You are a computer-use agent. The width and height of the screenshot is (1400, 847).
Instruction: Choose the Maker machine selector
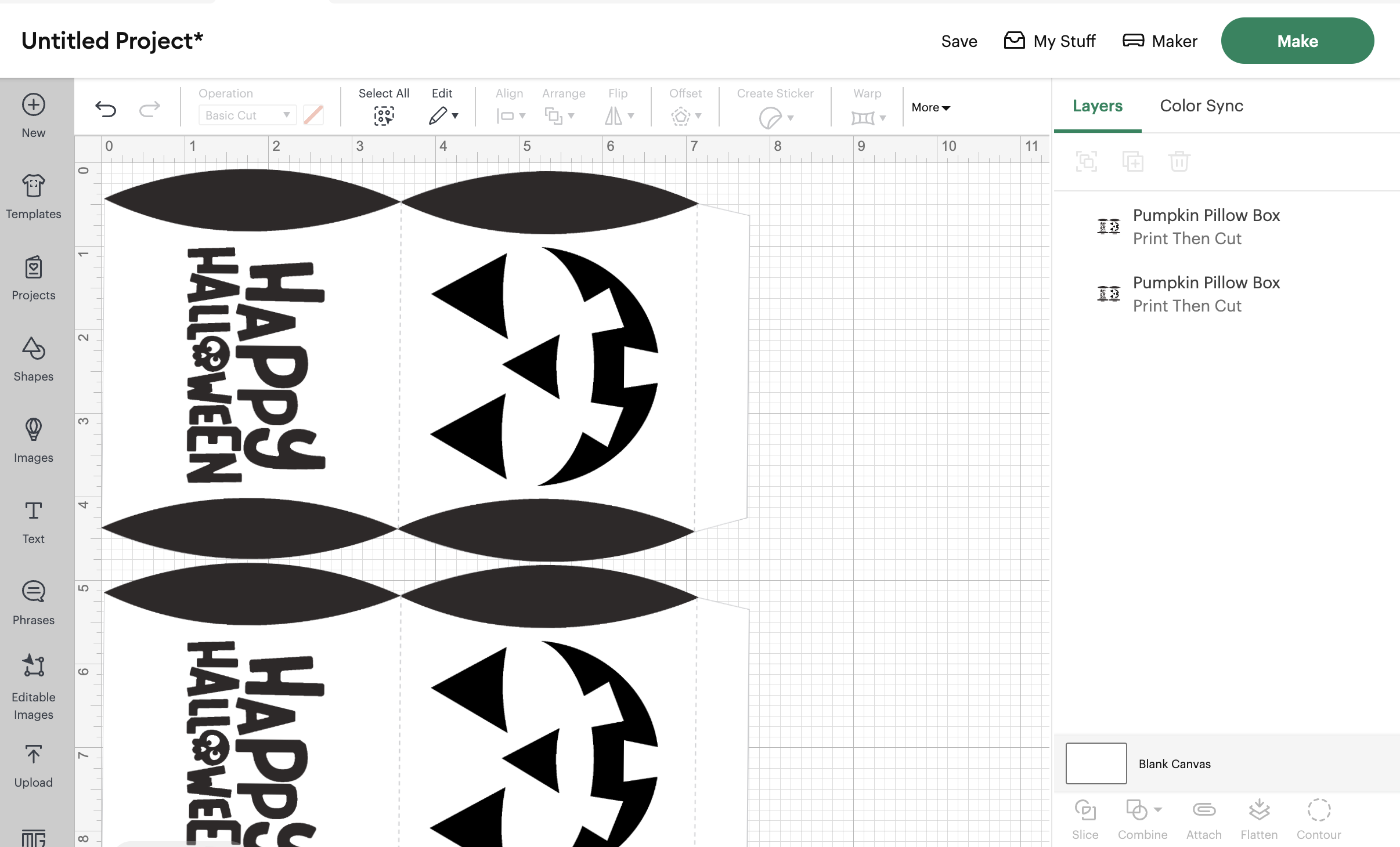point(1160,41)
